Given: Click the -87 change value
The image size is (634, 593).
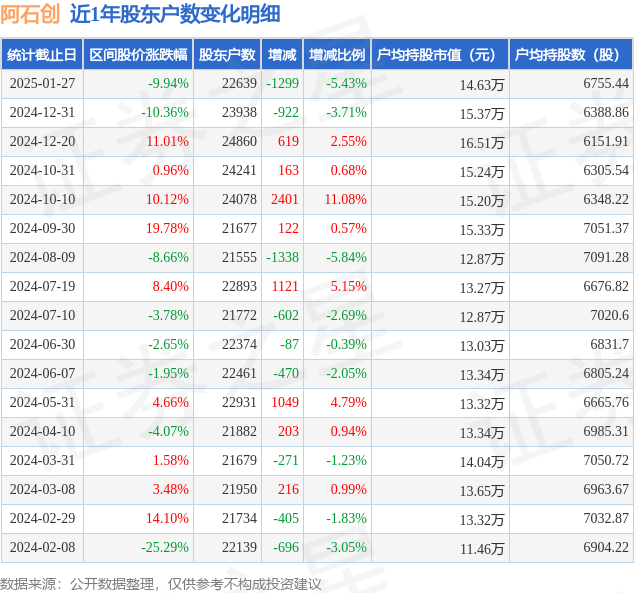Looking at the screenshot, I should (x=290, y=344).
